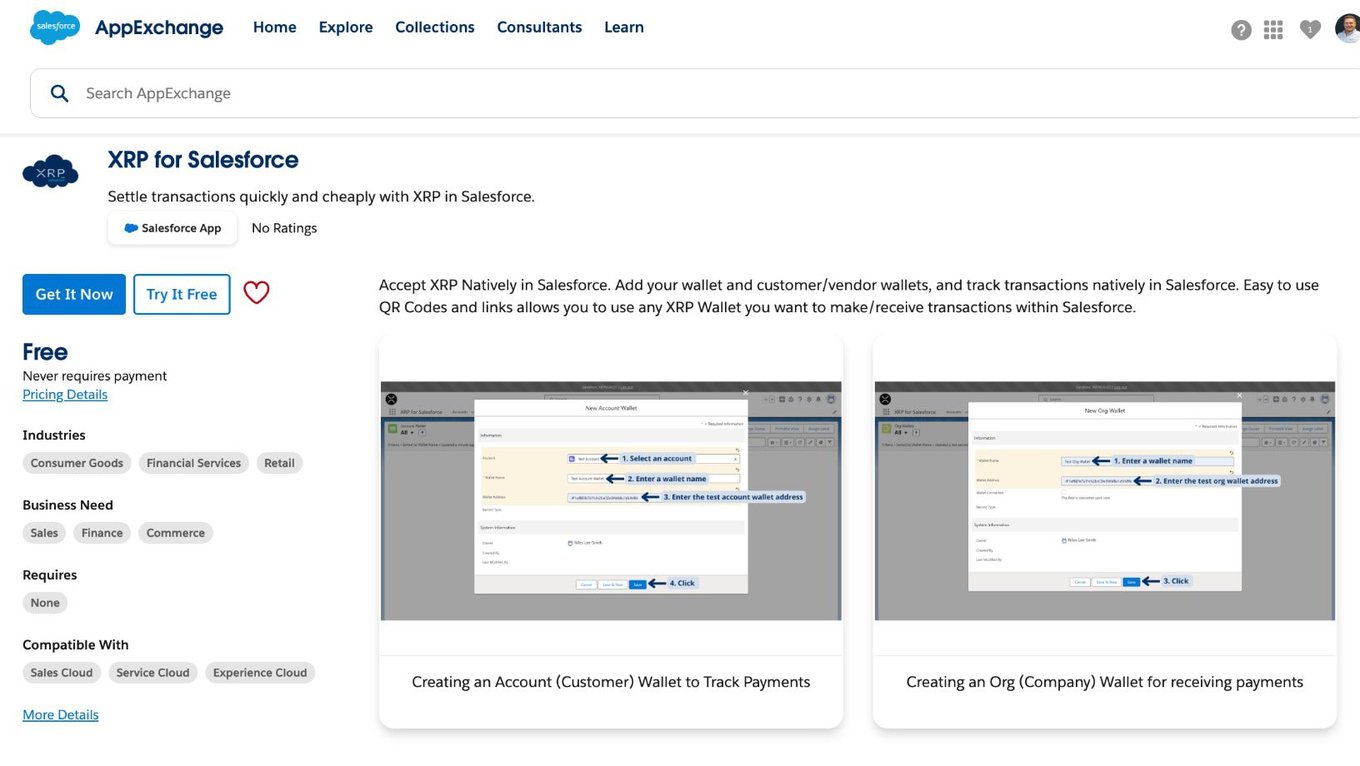Click the XRP for Salesforce heading

point(203,160)
